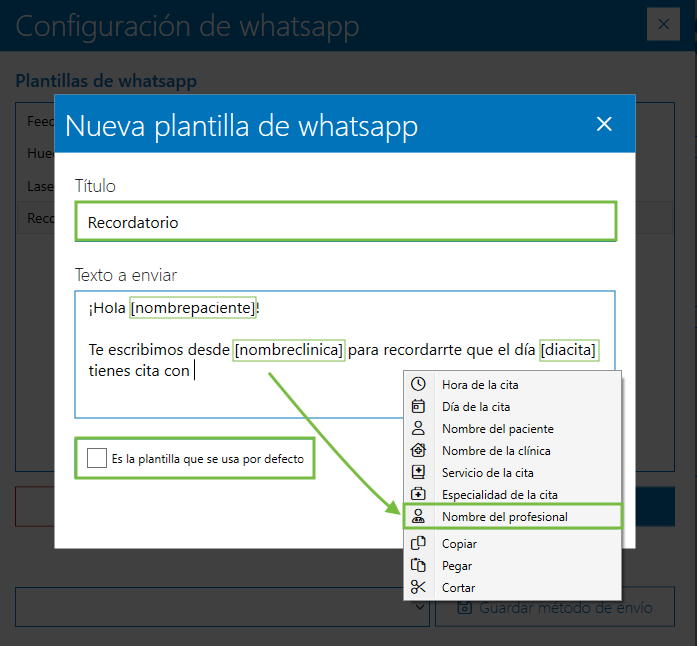Click the clinic house icon in context menu
Viewport: 697px width, 646px height.
tap(418, 450)
